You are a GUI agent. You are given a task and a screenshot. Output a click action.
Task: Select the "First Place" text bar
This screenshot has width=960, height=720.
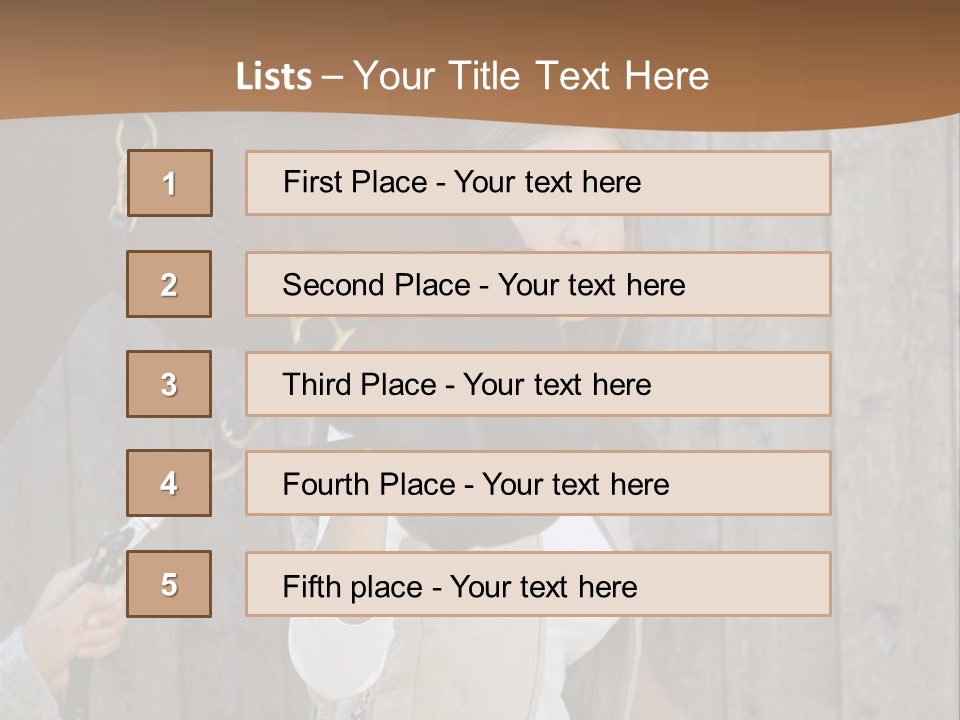[x=538, y=183]
